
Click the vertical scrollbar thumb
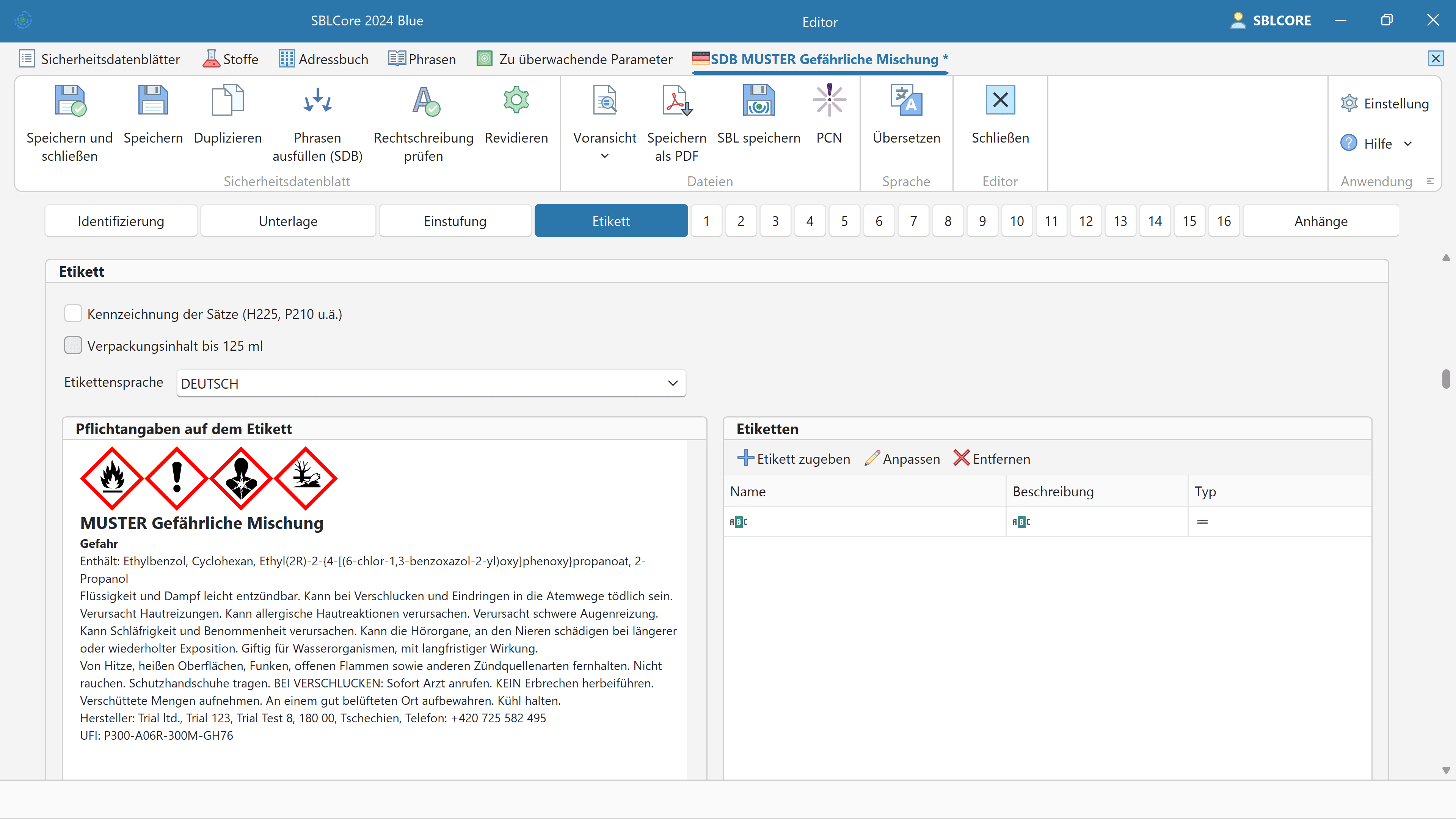[x=1446, y=379]
